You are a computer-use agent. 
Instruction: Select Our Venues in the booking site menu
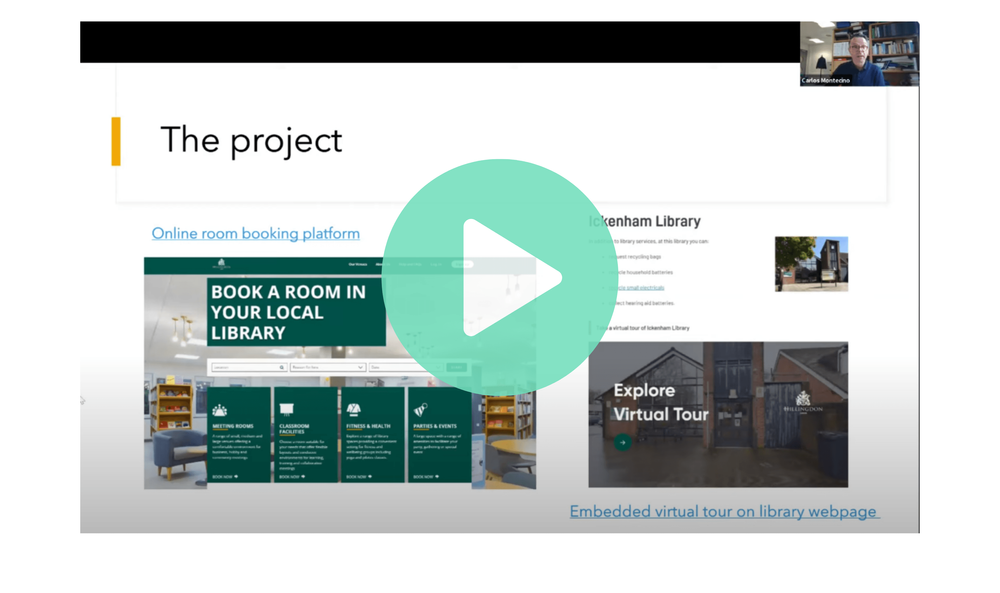click(357, 265)
